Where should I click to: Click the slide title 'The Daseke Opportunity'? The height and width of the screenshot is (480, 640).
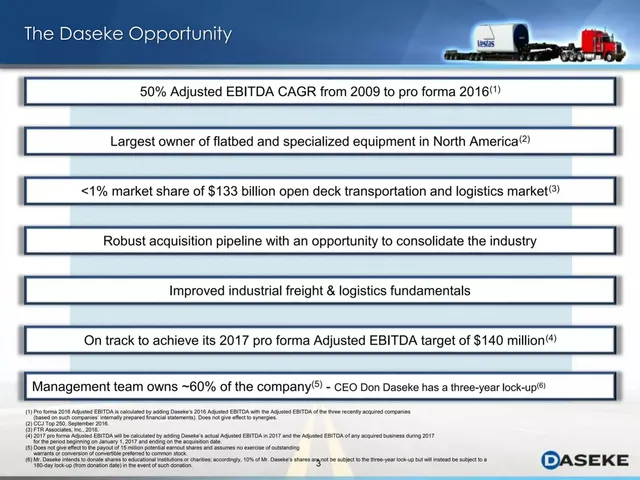(128, 34)
